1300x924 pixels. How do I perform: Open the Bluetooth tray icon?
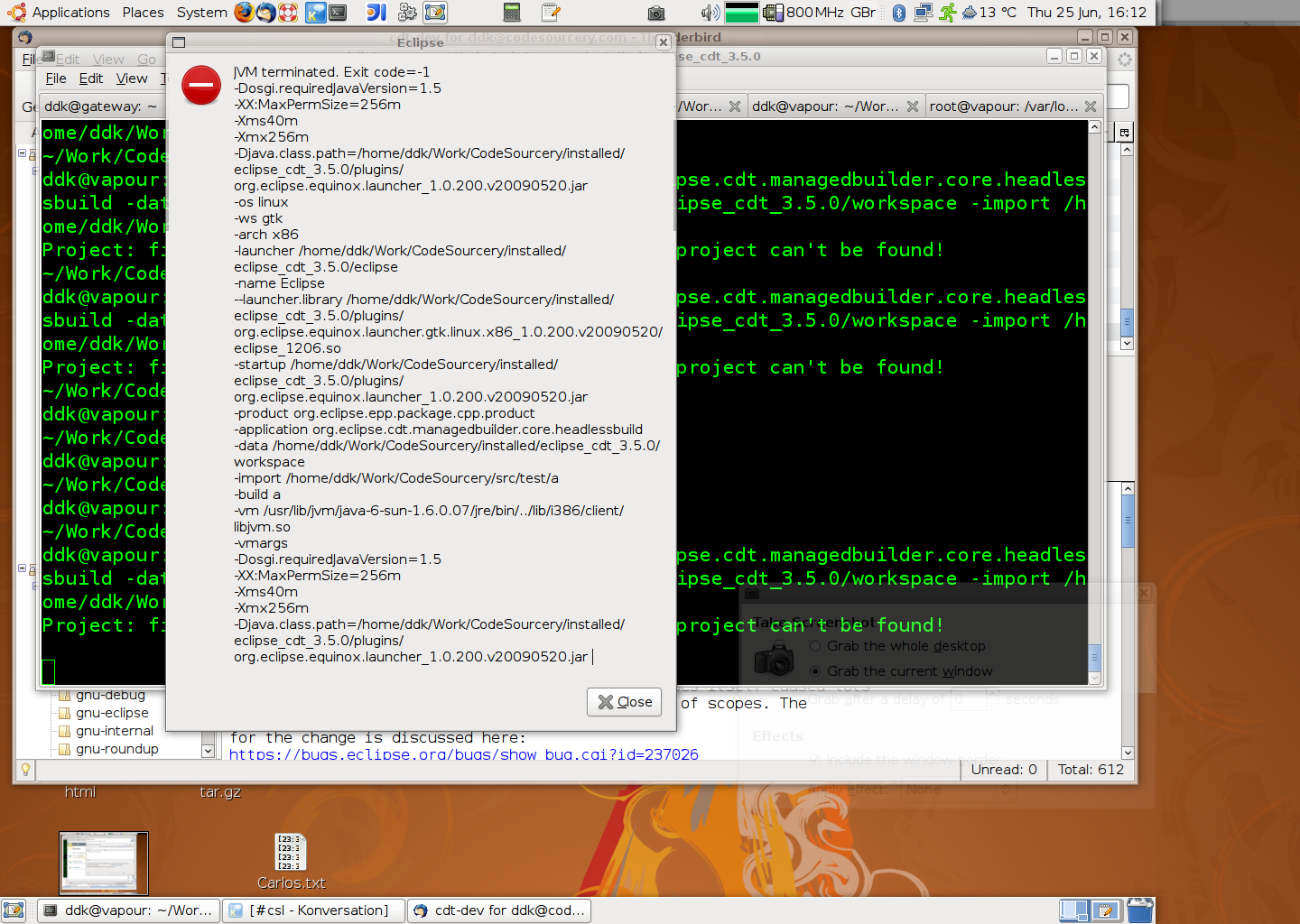(899, 13)
